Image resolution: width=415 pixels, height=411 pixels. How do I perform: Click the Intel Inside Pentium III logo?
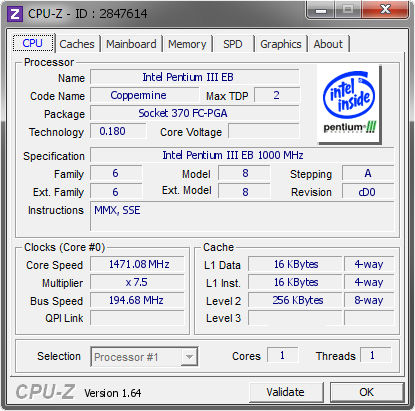tap(349, 104)
